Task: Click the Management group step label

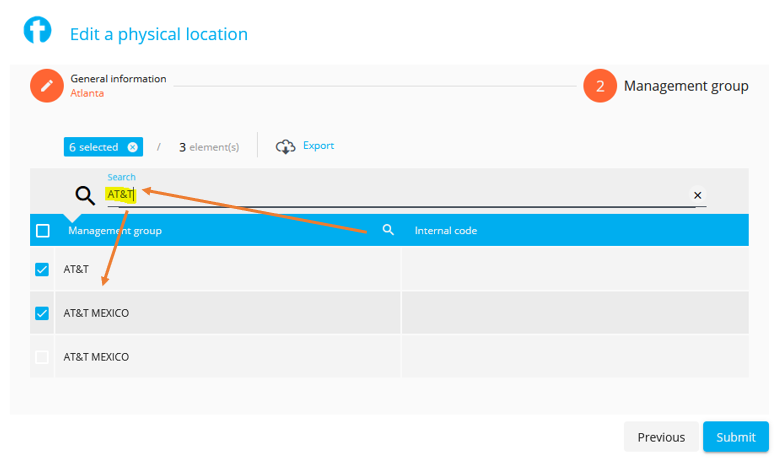Action: coord(686,87)
